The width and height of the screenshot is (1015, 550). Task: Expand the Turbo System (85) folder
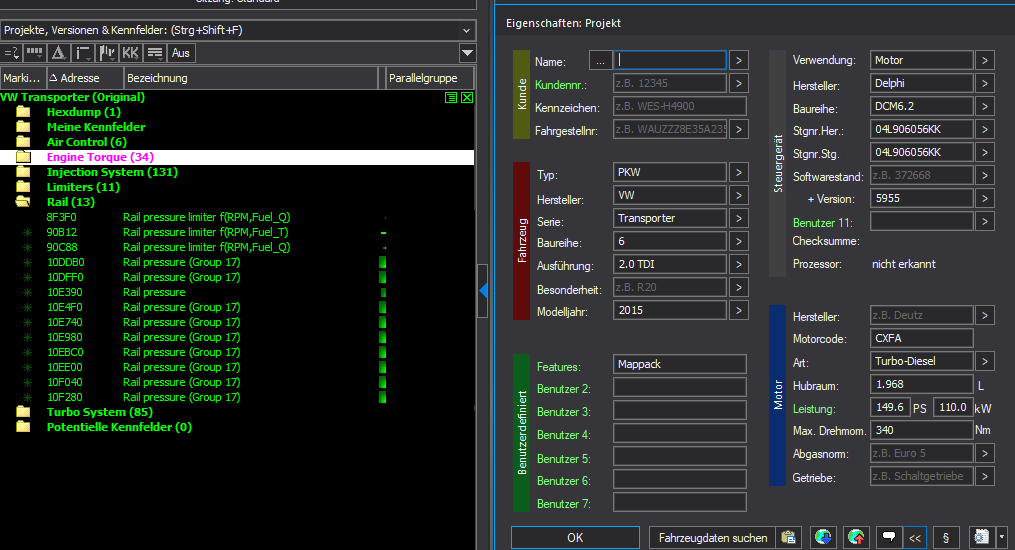[x=23, y=412]
